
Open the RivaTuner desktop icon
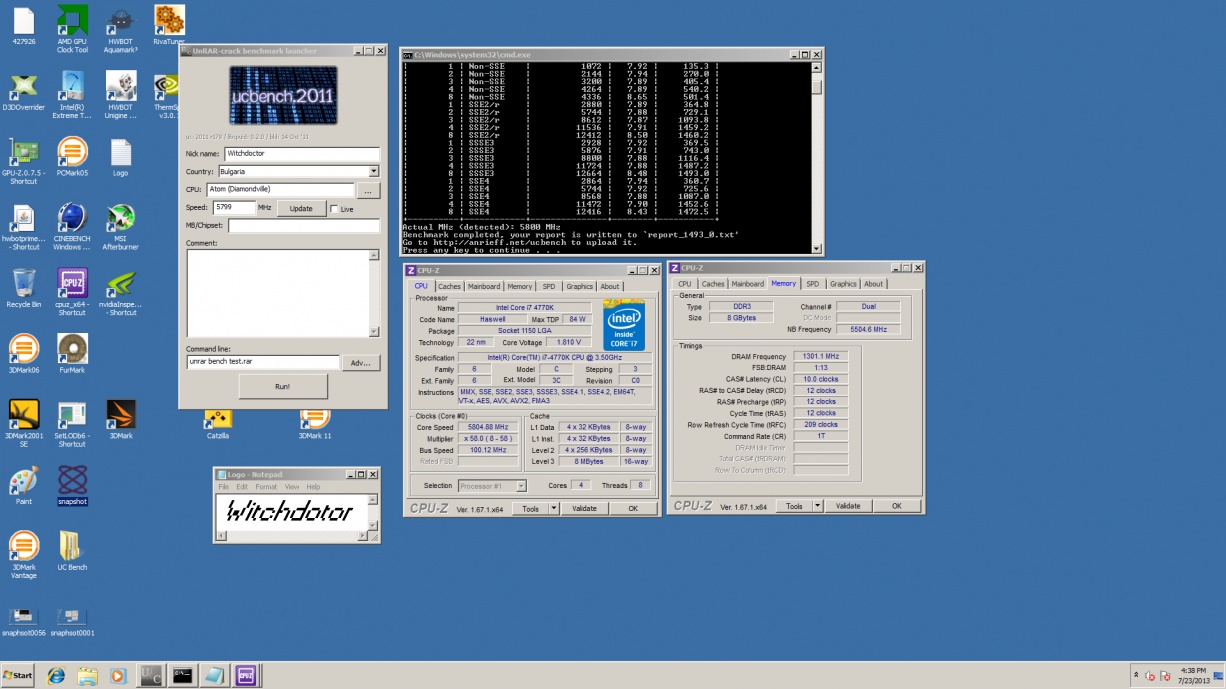tap(169, 20)
